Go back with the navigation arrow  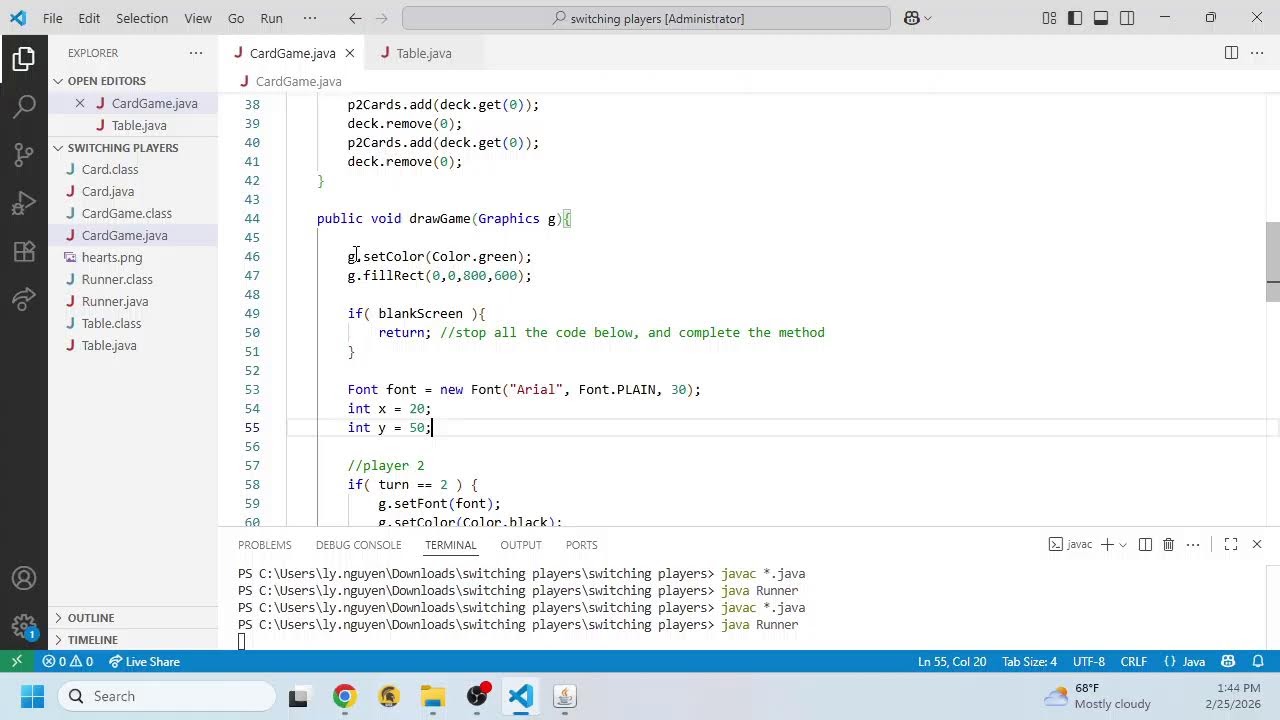tap(355, 18)
